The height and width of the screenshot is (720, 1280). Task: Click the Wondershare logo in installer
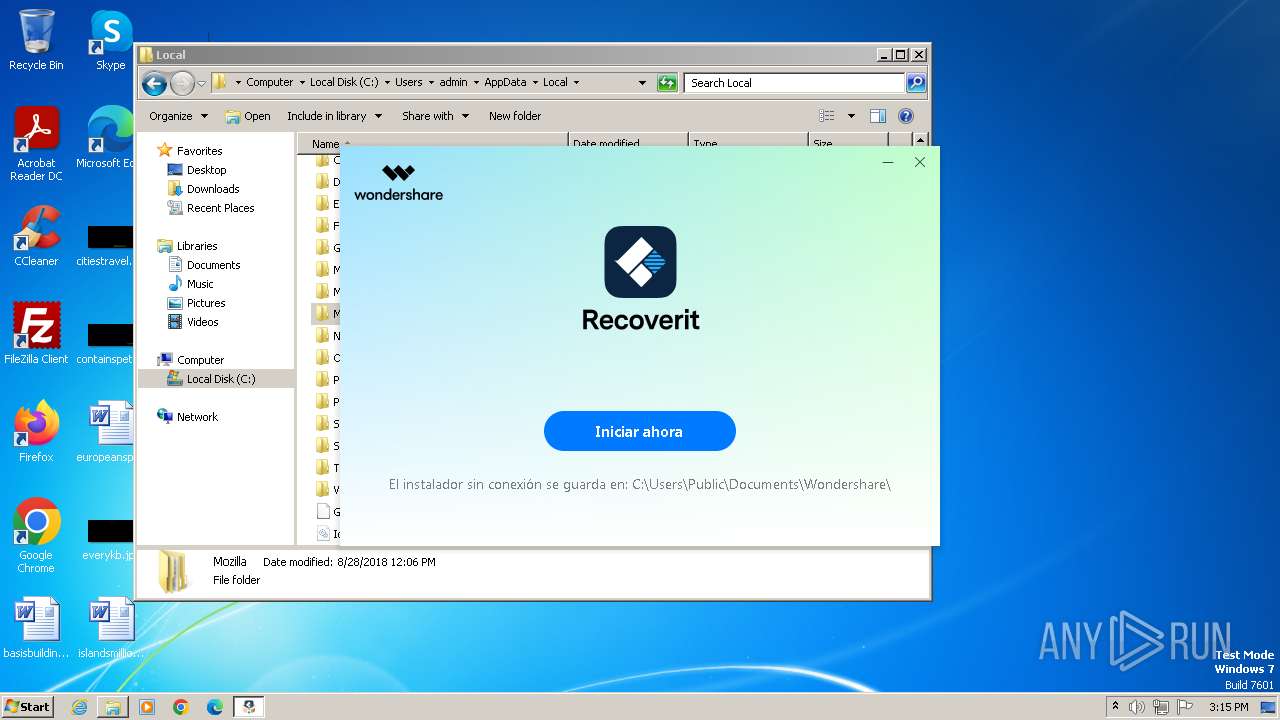click(398, 183)
